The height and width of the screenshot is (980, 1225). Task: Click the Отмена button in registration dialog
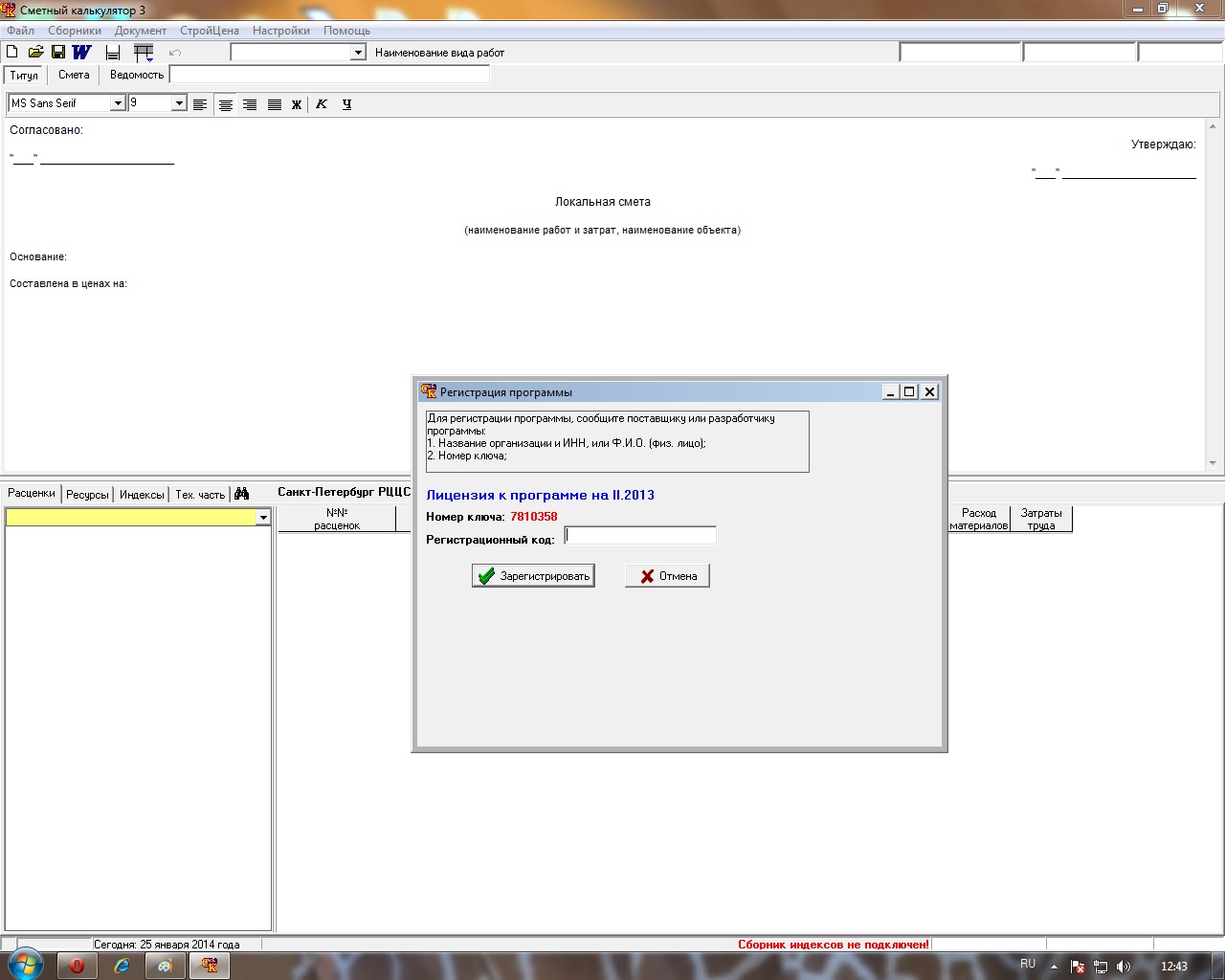pos(667,576)
